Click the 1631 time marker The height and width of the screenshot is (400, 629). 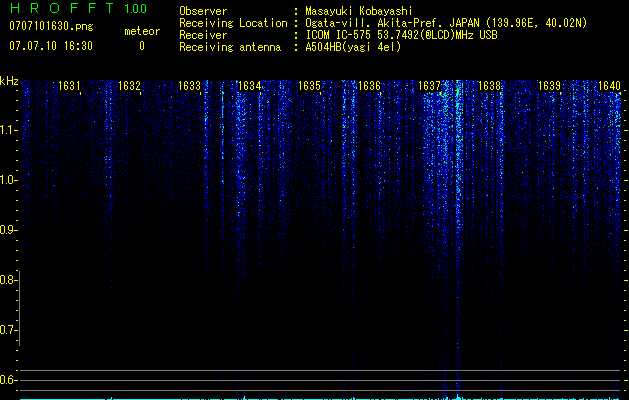click(x=69, y=86)
